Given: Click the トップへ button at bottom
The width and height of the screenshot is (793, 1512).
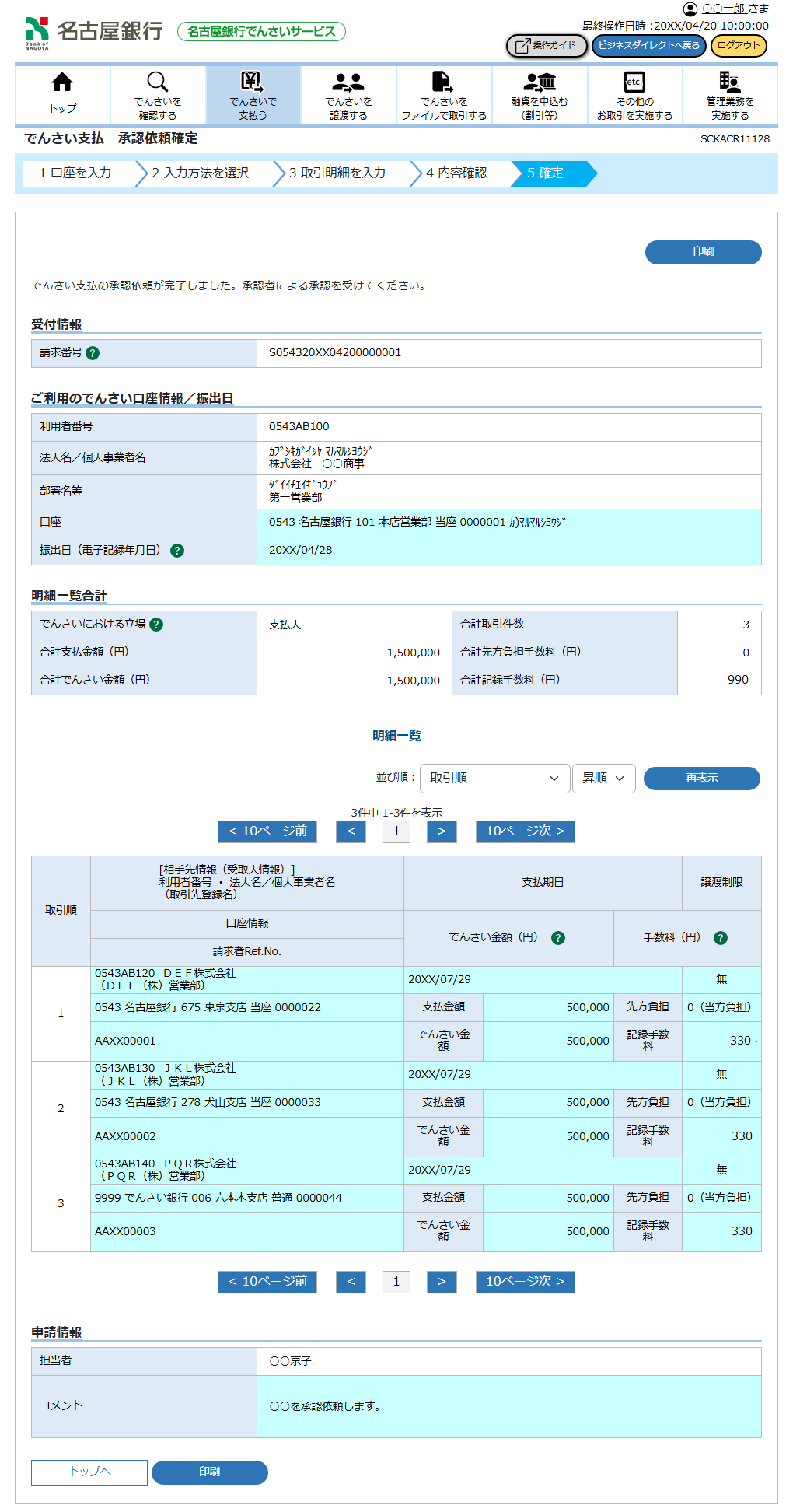Looking at the screenshot, I should pyautogui.click(x=89, y=1472).
